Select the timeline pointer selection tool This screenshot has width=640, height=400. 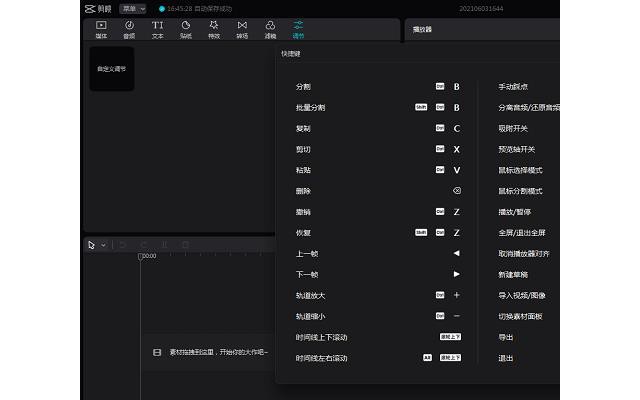[91, 245]
